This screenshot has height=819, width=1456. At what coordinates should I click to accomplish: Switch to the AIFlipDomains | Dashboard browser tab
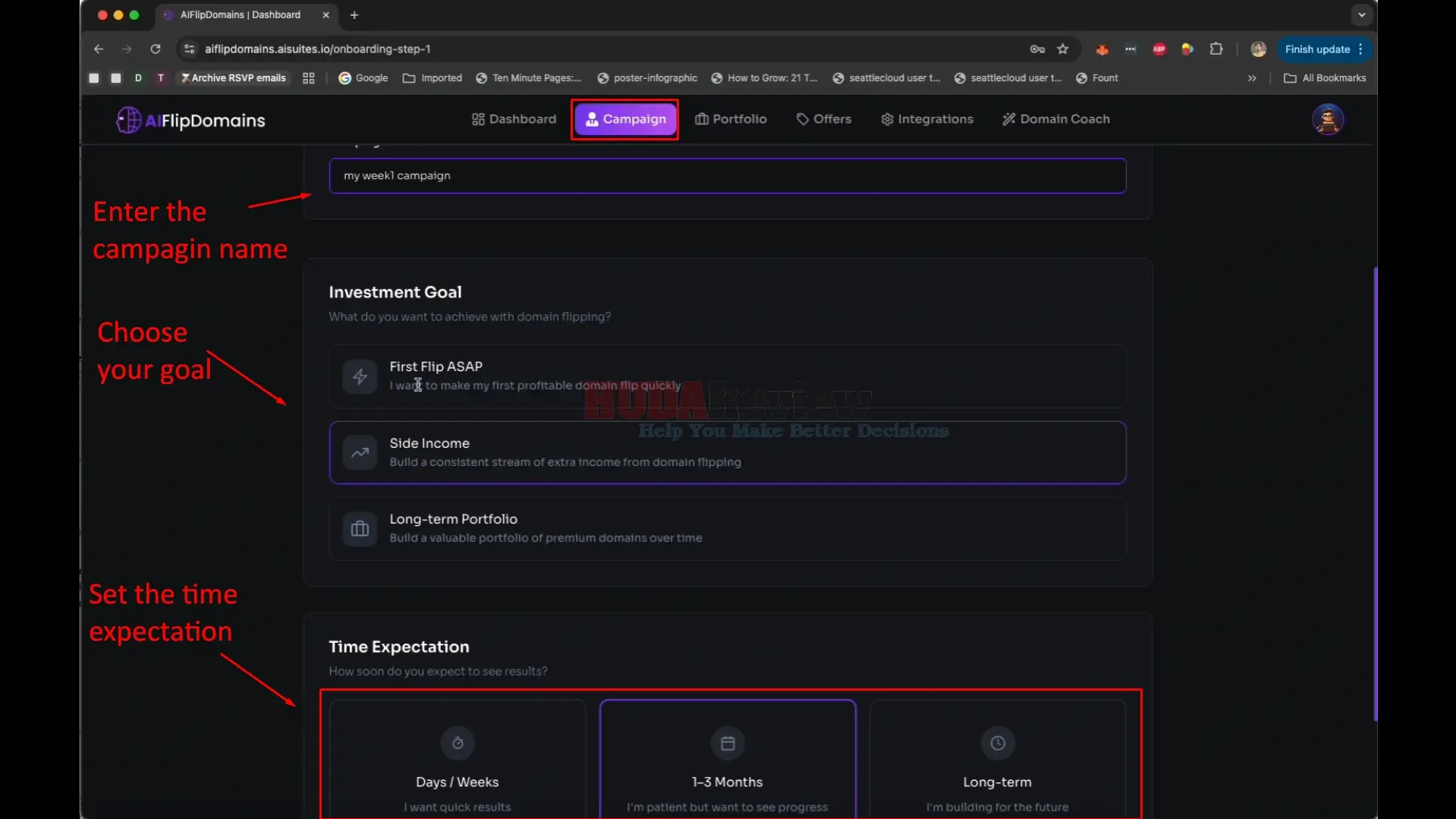click(x=240, y=15)
